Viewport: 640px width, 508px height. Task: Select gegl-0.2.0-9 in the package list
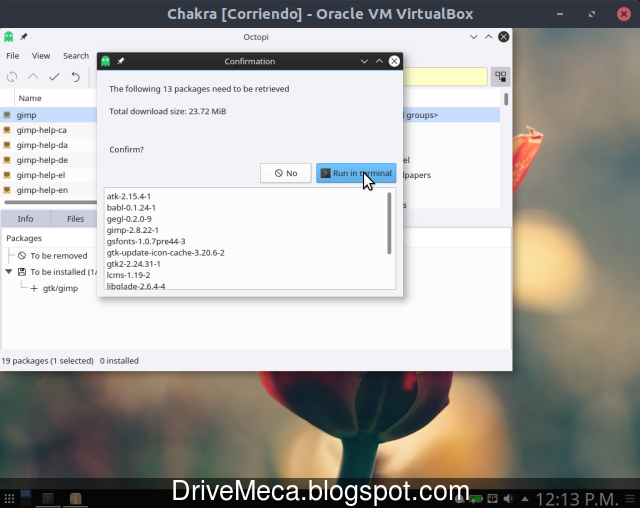(129, 219)
